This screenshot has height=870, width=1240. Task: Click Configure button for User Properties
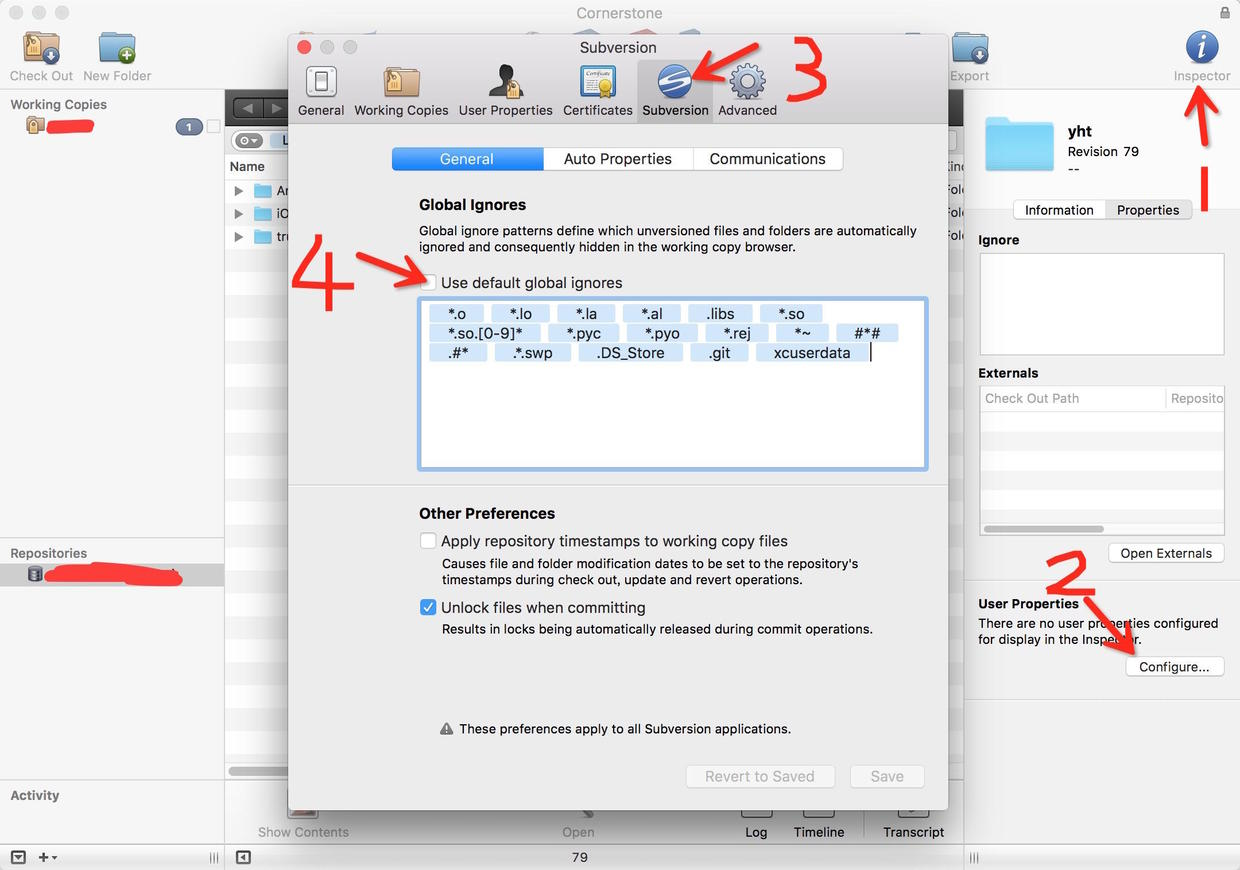click(x=1174, y=667)
